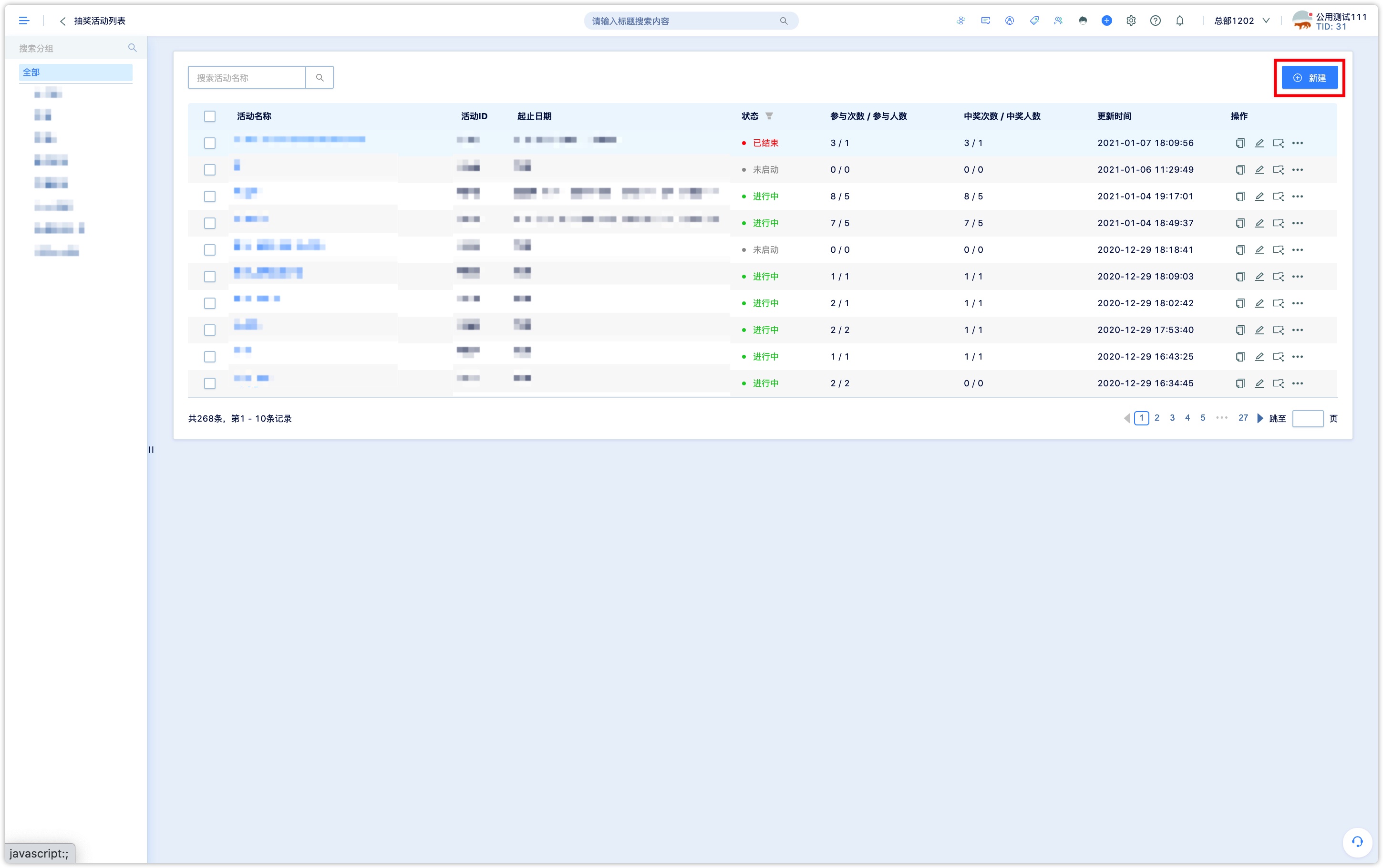Go to previous page arrow
1383x868 pixels.
click(x=1126, y=418)
